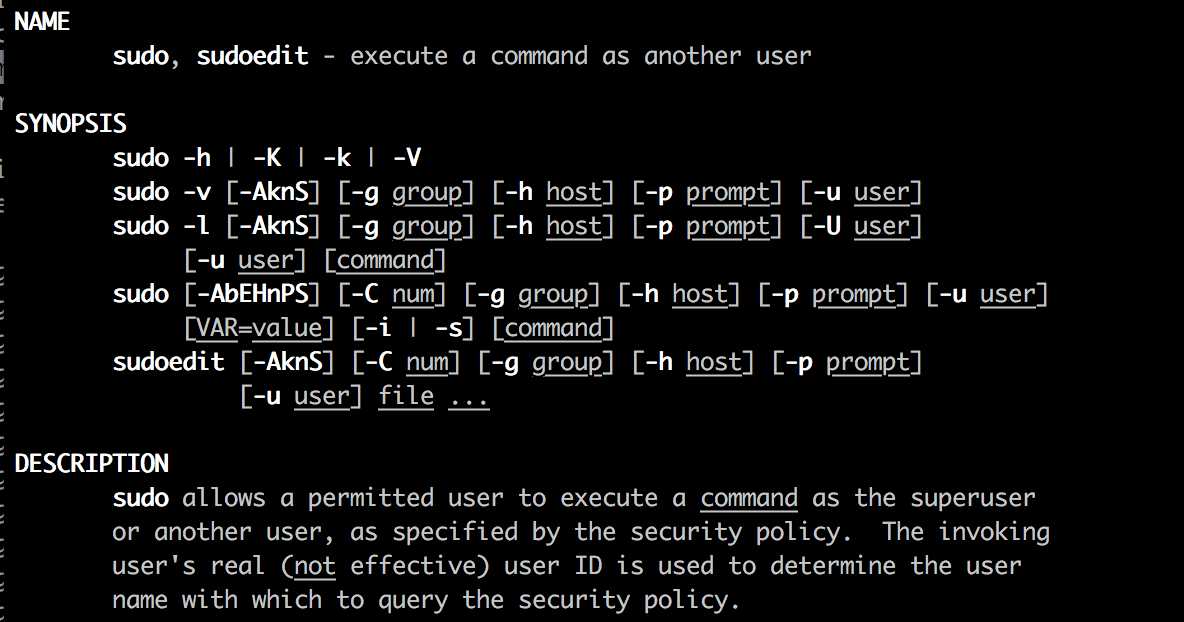
Task: Click the SYNOPSIS section heading
Action: 70,124
